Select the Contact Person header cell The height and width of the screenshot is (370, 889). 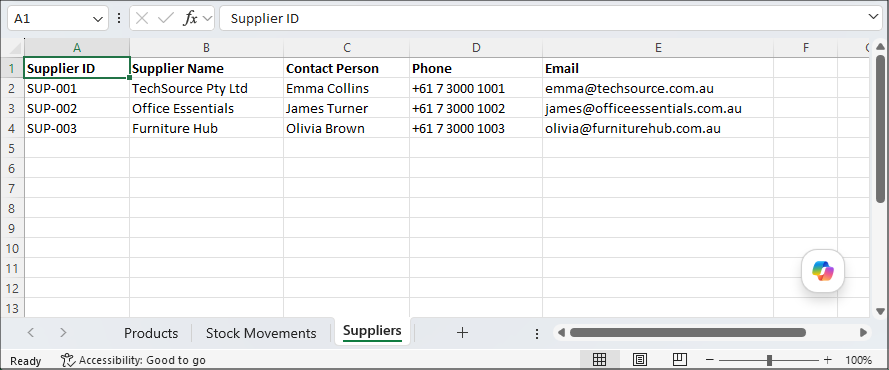click(346, 68)
